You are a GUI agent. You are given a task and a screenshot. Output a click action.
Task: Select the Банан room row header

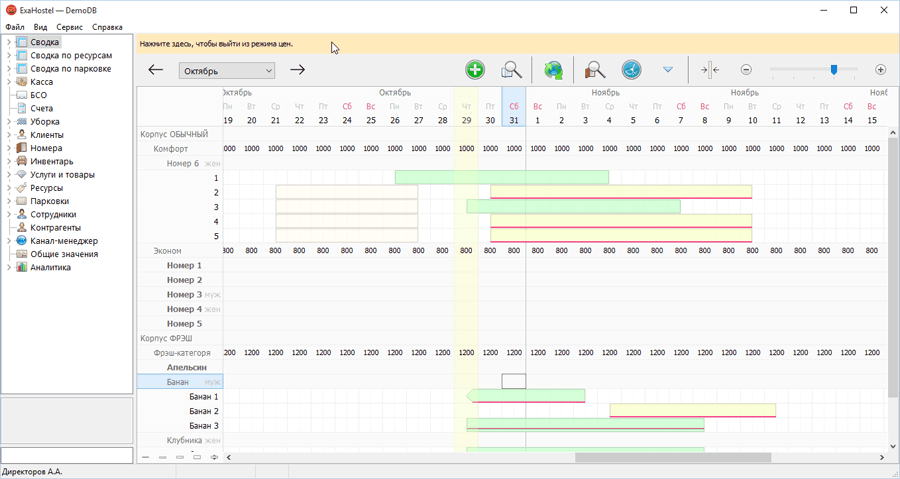pos(180,381)
